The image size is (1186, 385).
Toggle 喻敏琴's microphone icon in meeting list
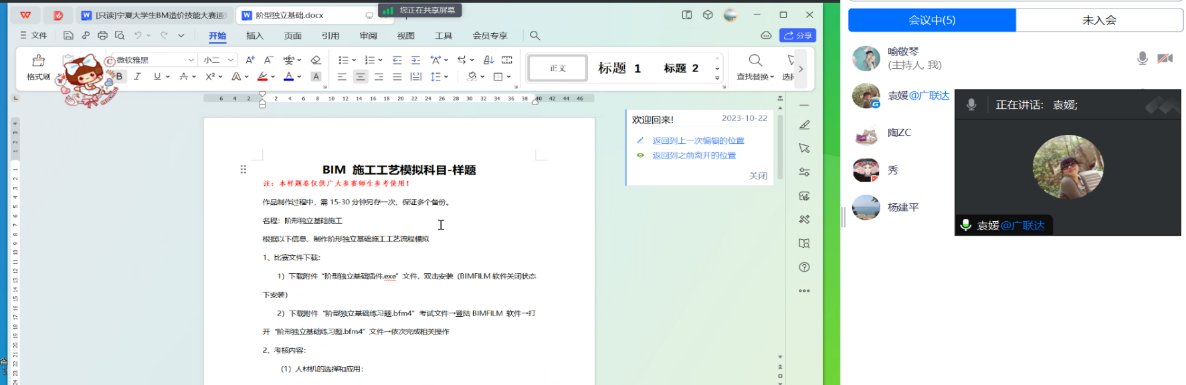[x=1143, y=58]
